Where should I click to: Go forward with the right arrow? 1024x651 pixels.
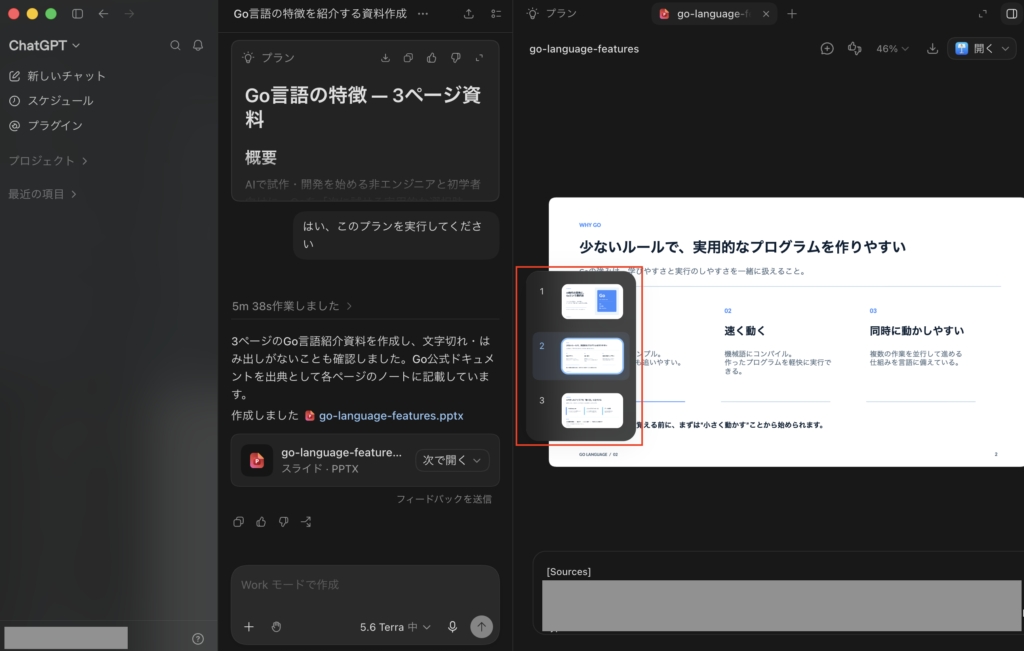[129, 14]
